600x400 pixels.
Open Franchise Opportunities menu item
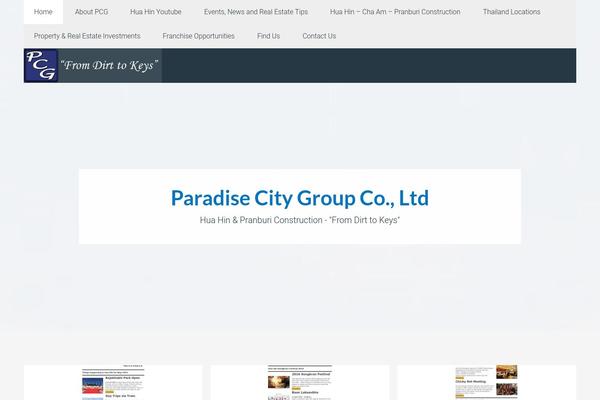[199, 36]
